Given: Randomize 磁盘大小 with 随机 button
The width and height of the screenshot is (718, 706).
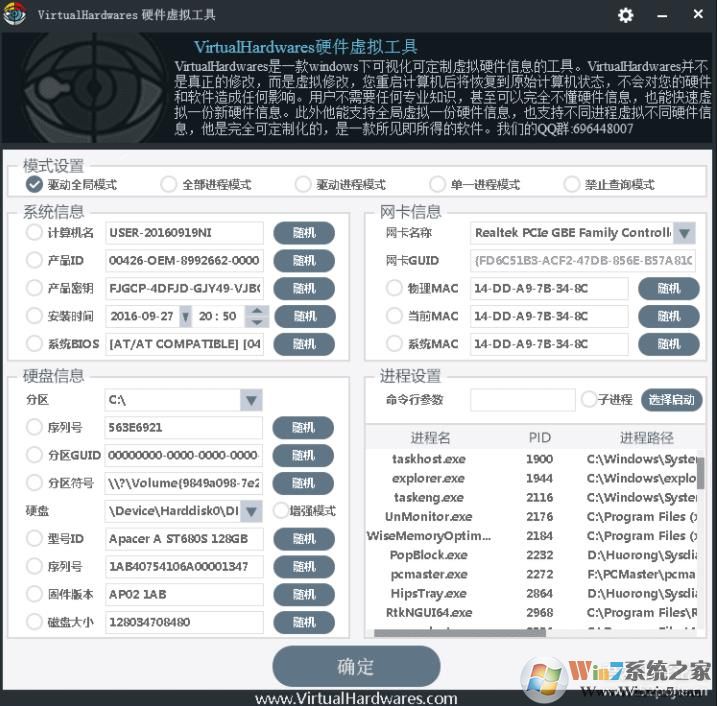Looking at the screenshot, I should 303,622.
